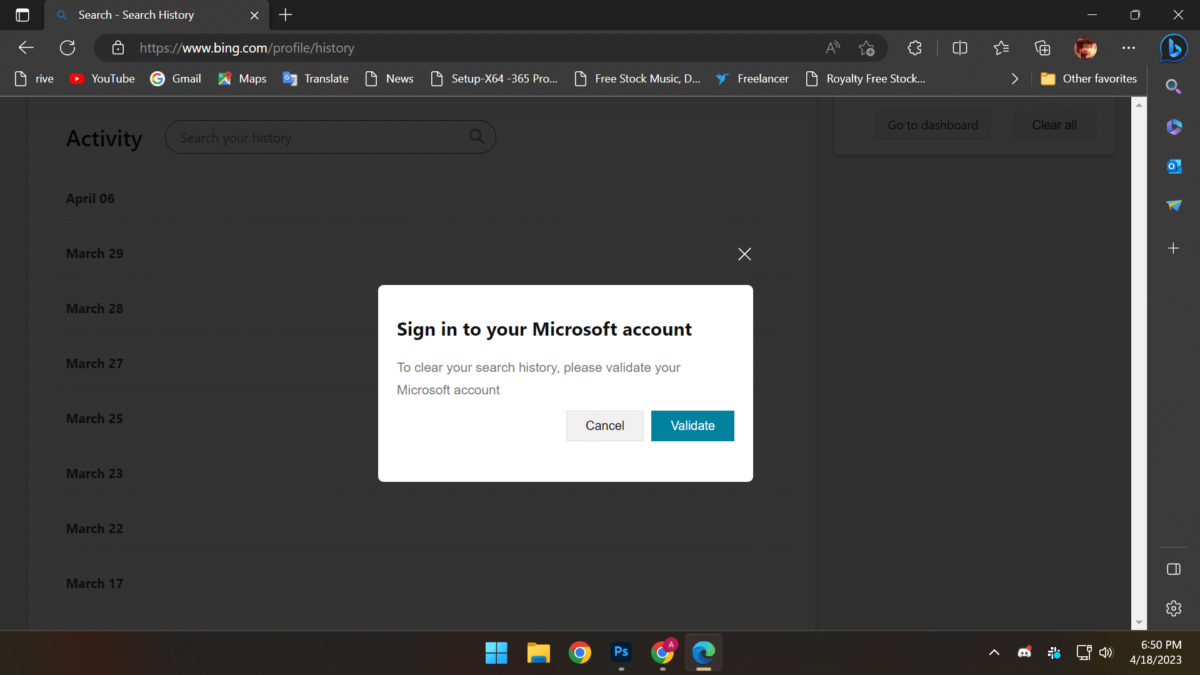The width and height of the screenshot is (1200, 675).
Task: Click the March 23 date heading
Action: pos(94,473)
